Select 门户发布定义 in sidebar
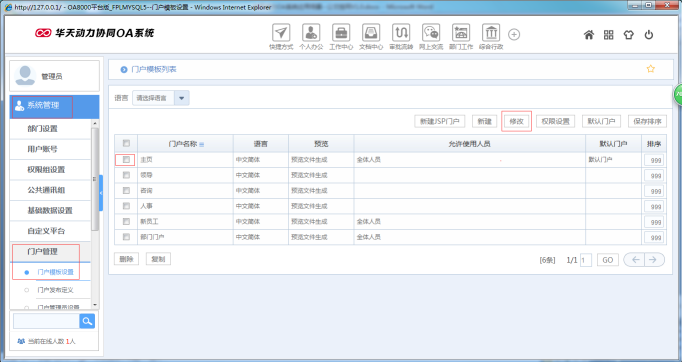Image resolution: width=682 pixels, height=362 pixels. pos(55,290)
